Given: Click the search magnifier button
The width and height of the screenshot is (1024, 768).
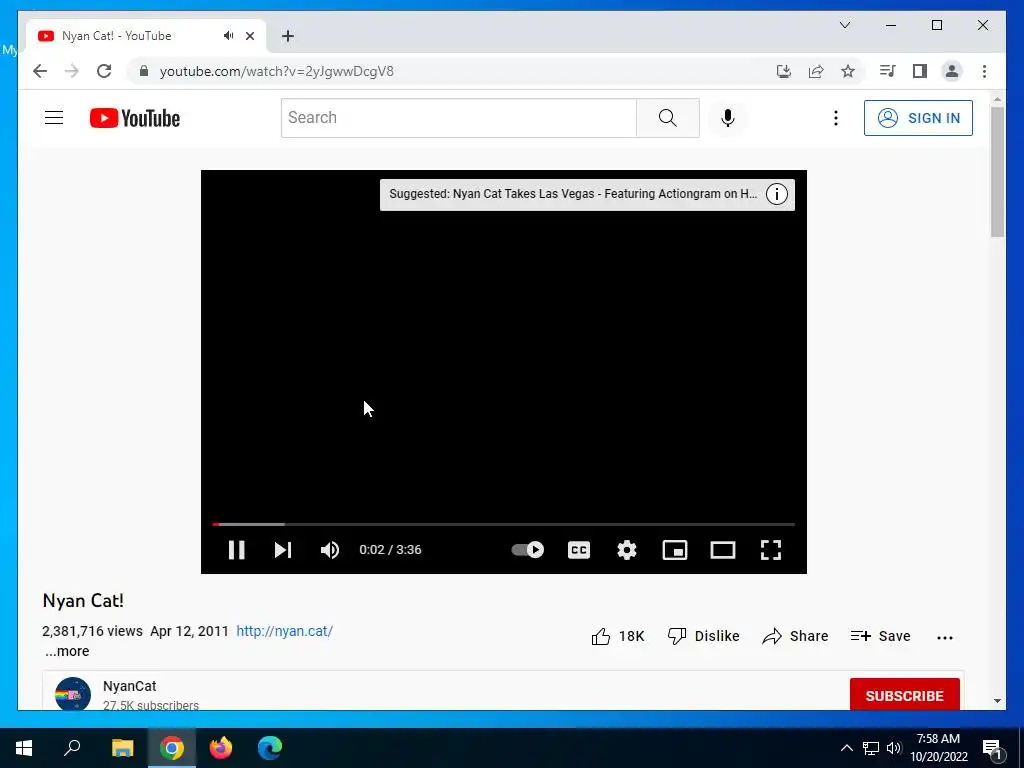Looking at the screenshot, I should tap(667, 118).
